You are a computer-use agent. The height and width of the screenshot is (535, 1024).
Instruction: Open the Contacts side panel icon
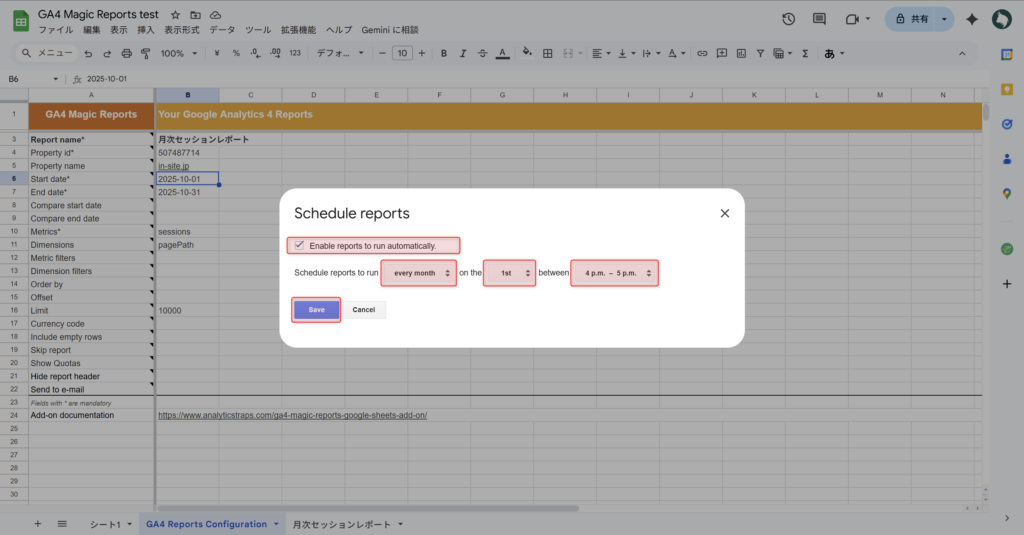(x=1006, y=159)
